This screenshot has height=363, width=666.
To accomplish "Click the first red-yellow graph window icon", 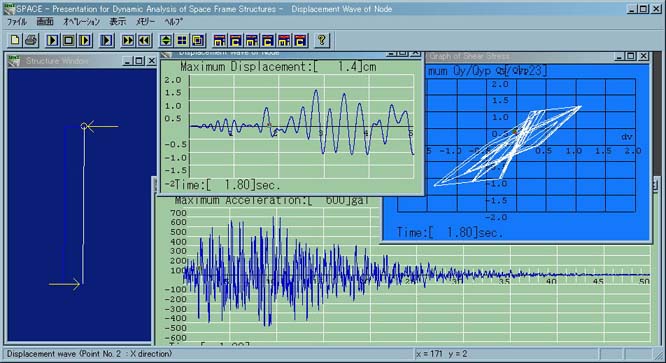I will (219, 40).
